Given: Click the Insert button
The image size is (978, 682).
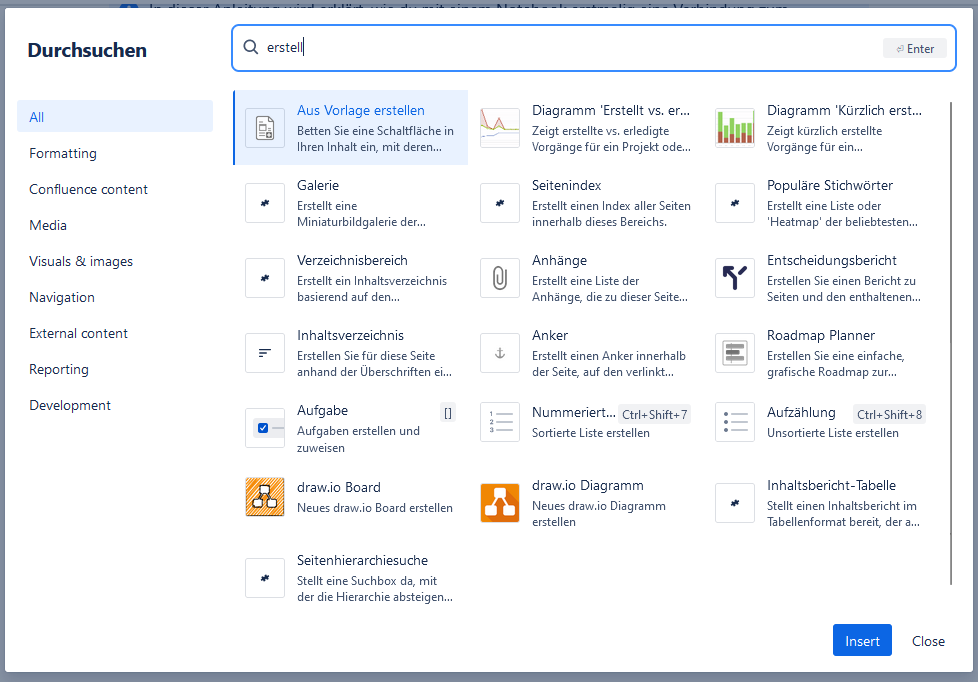Looking at the screenshot, I should 862,640.
